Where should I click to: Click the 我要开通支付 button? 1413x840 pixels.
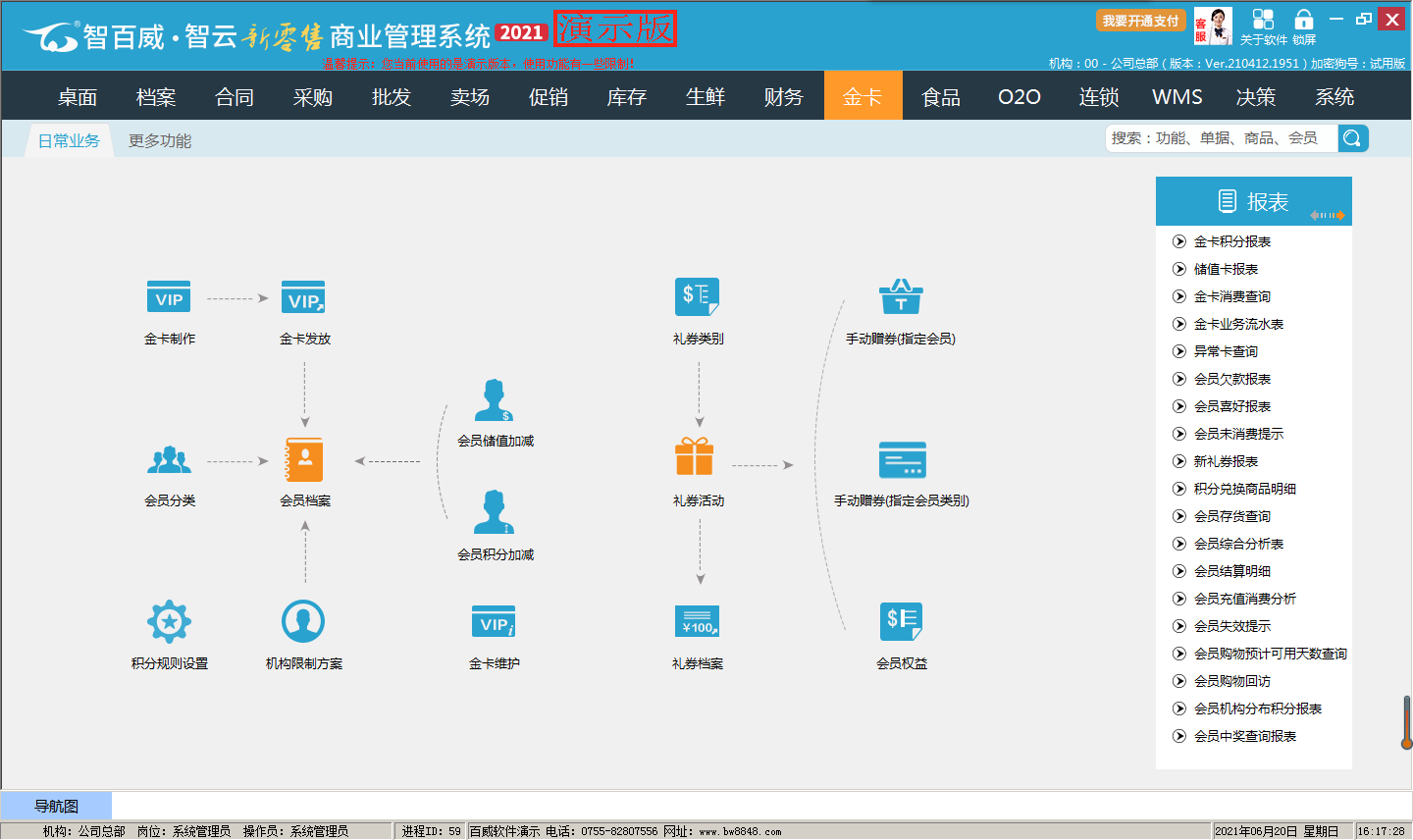[1140, 21]
